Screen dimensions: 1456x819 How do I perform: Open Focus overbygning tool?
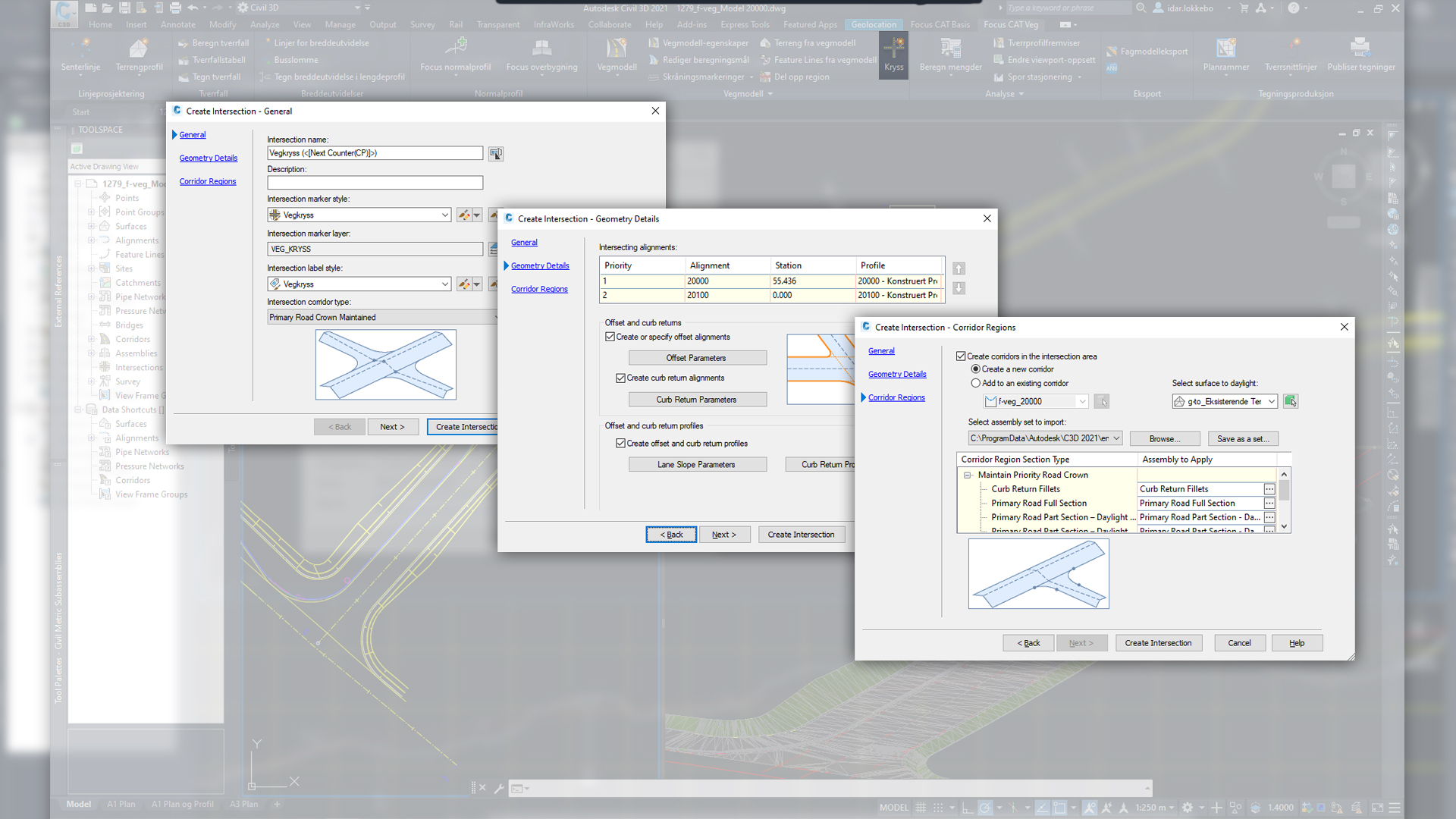pos(541,55)
